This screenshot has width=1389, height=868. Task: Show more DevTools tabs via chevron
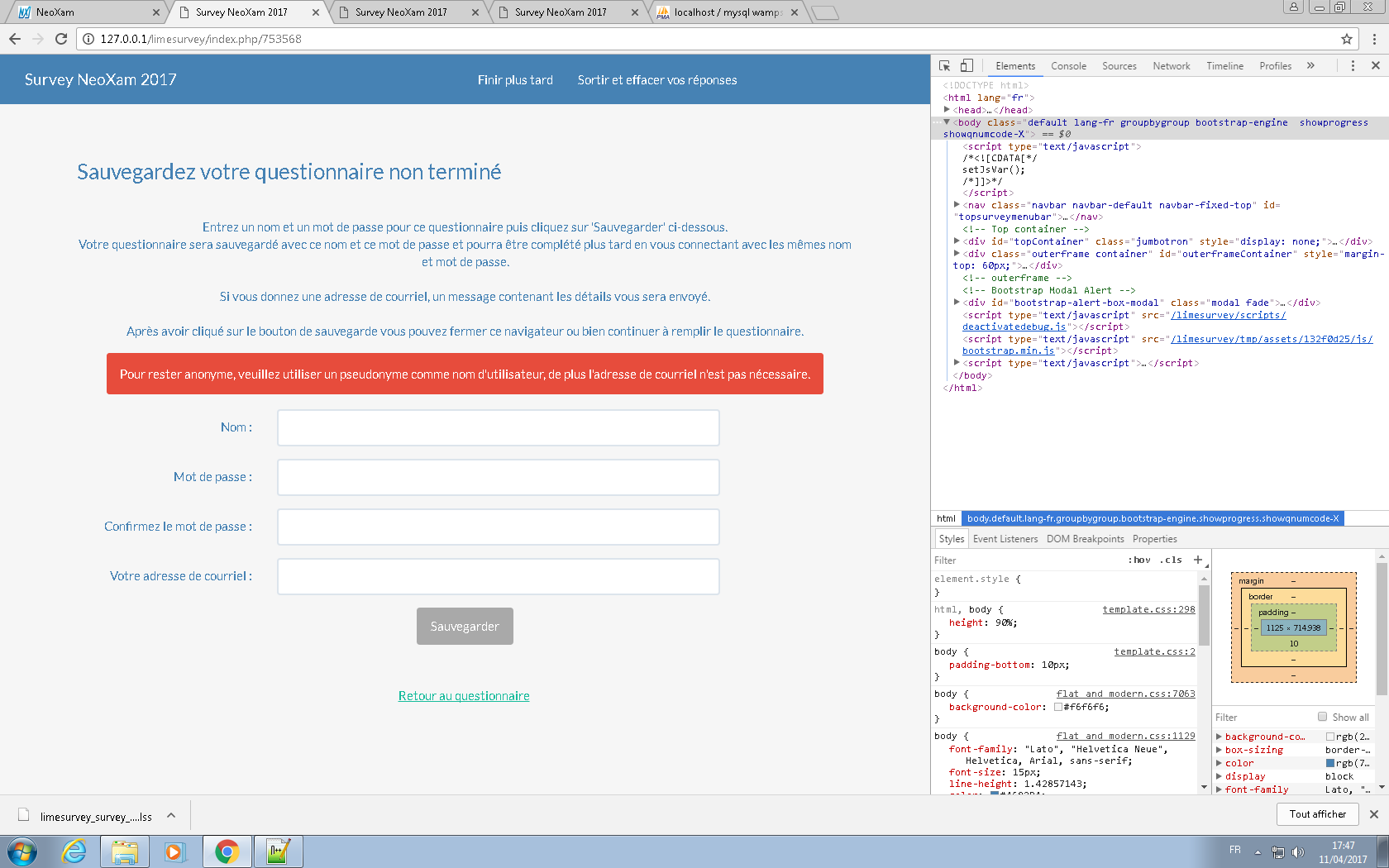(1310, 66)
